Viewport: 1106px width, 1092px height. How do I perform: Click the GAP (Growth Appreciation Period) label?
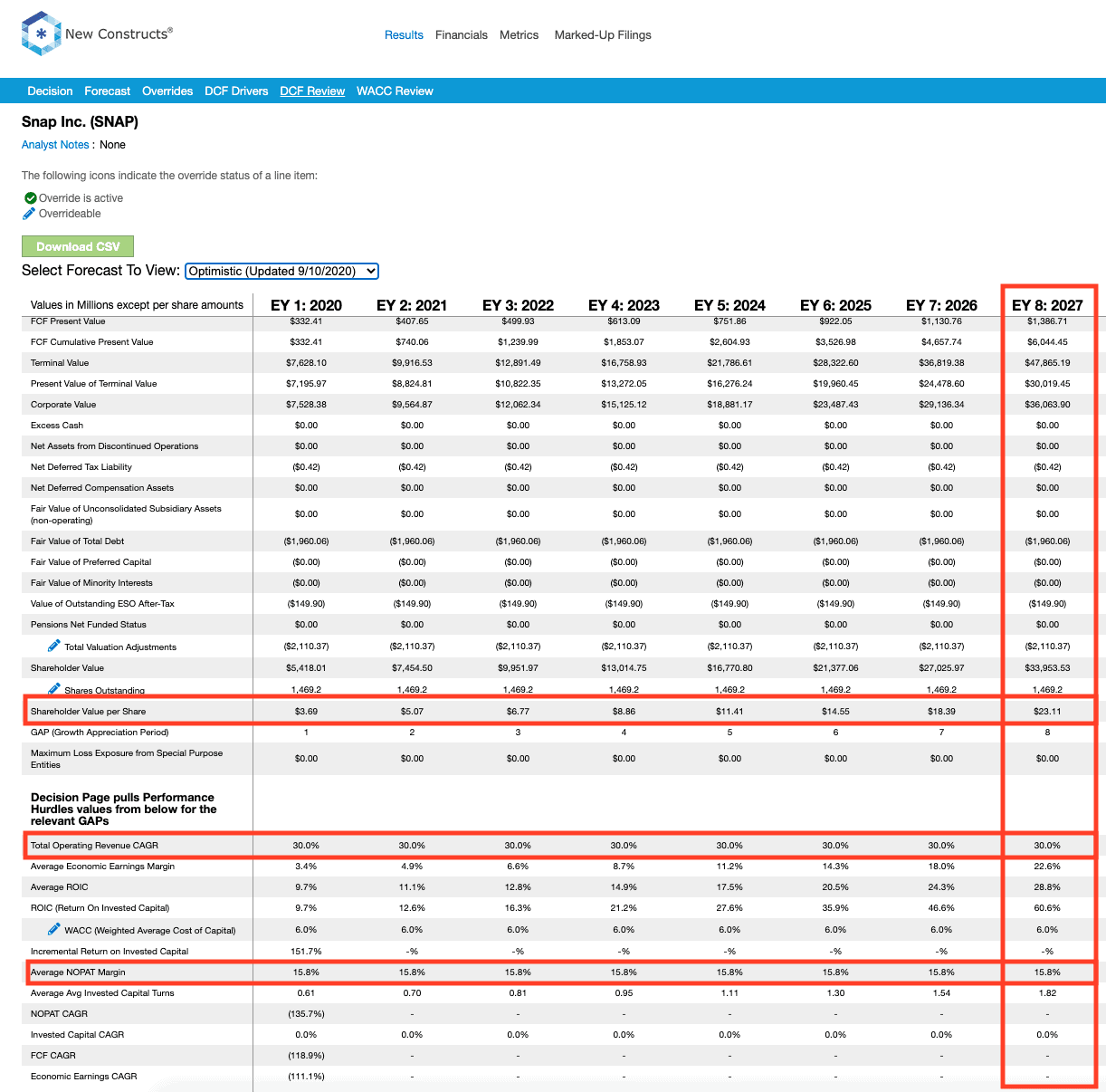click(100, 733)
